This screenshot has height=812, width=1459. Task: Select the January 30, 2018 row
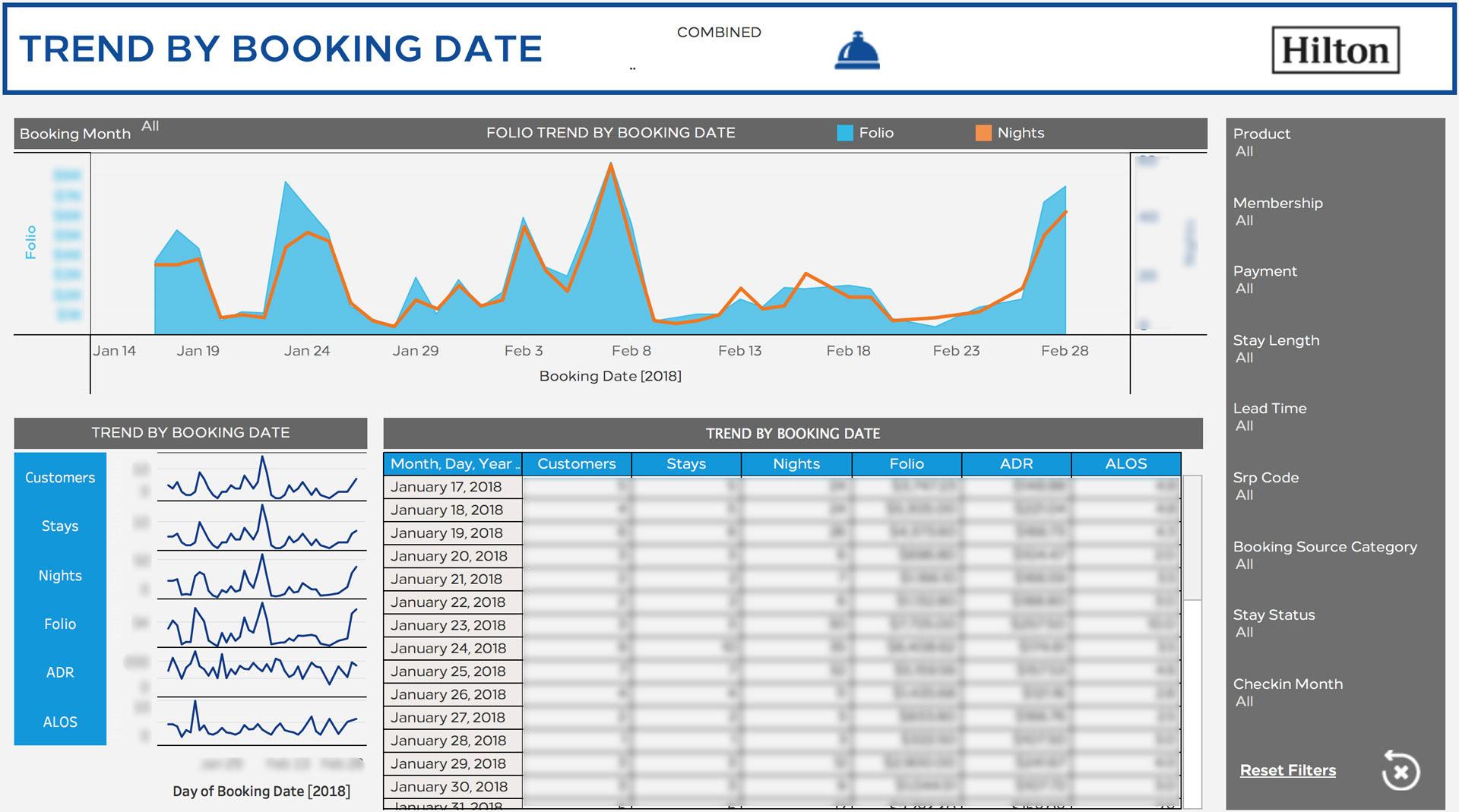click(782, 787)
